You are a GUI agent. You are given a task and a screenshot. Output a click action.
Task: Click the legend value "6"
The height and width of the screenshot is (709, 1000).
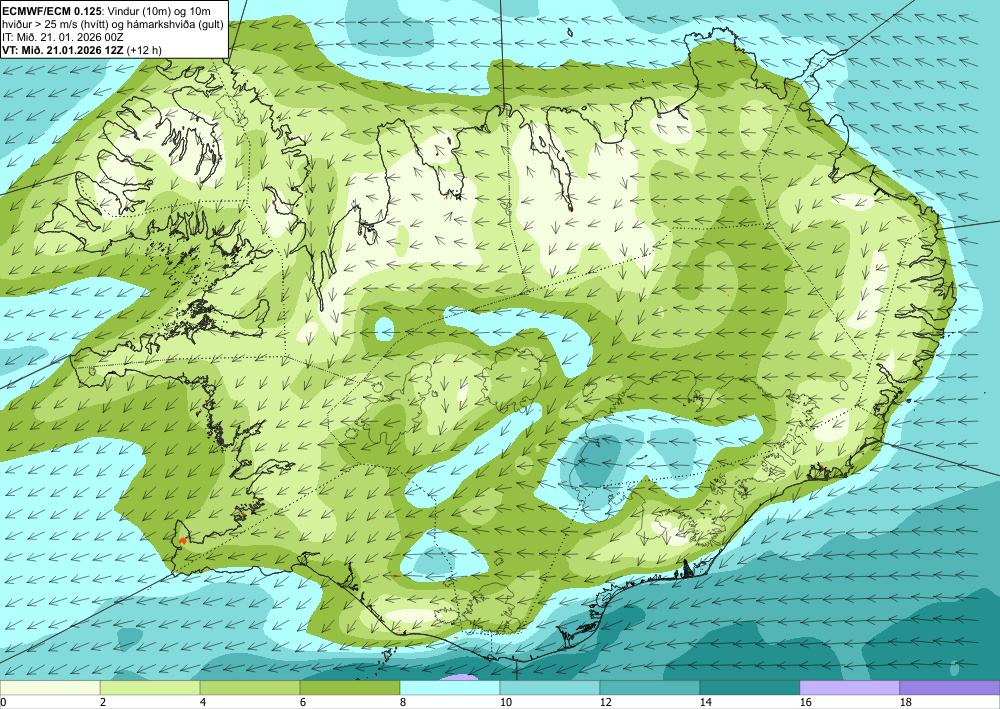pos(304,703)
